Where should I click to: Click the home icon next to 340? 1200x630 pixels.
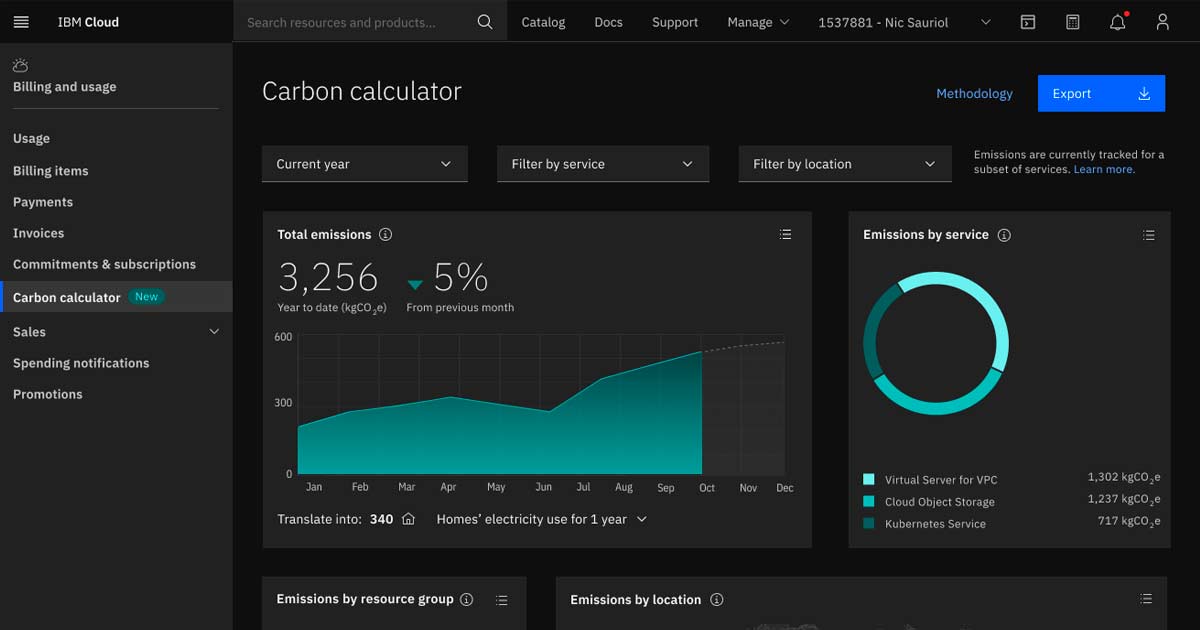[408, 519]
